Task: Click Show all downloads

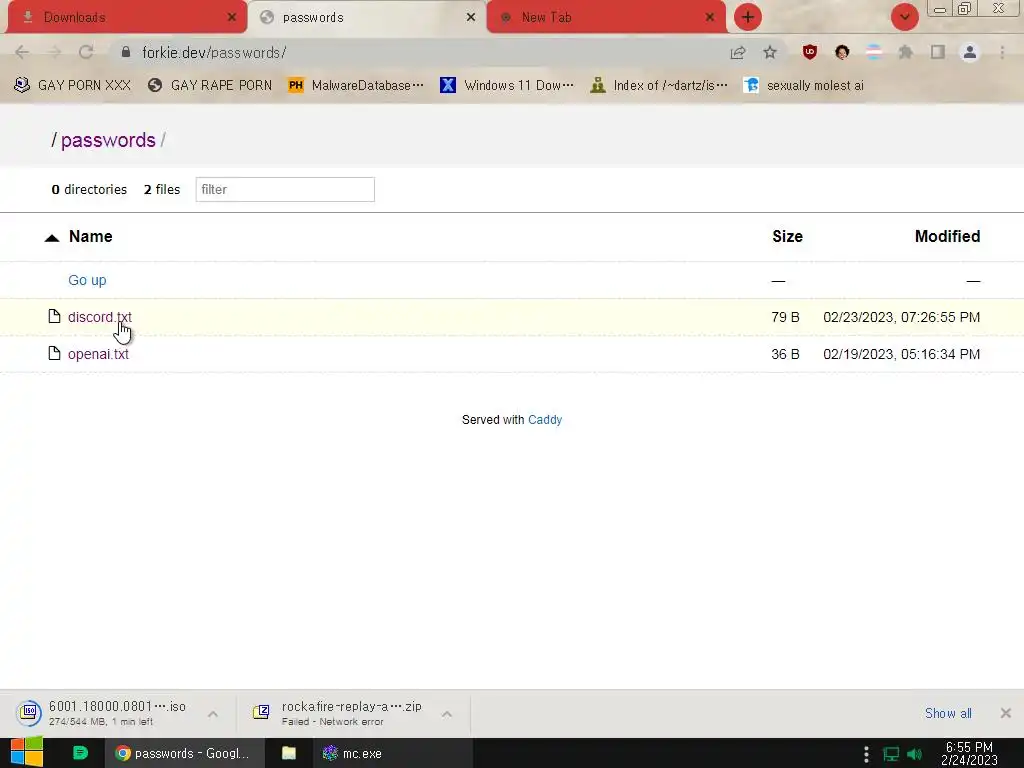Action: tap(948, 713)
